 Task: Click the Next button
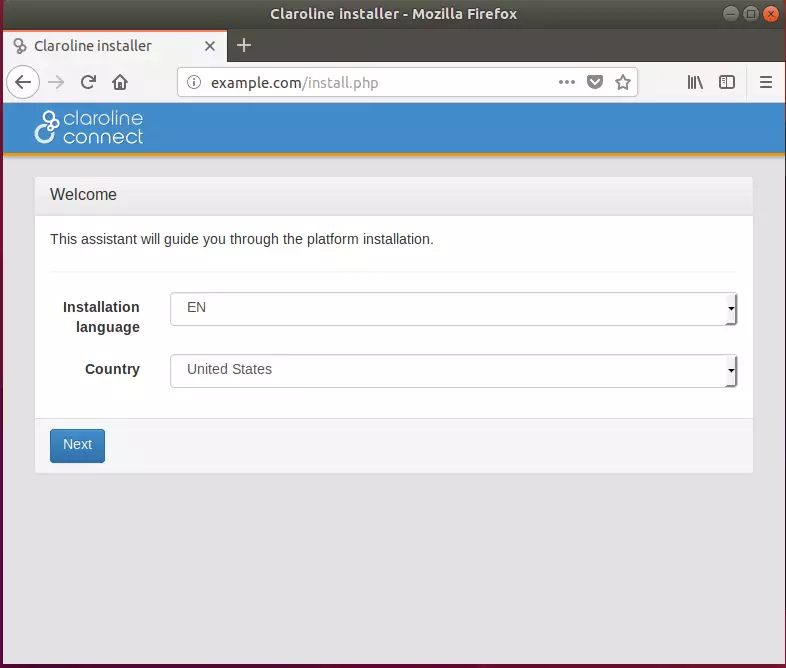point(77,446)
